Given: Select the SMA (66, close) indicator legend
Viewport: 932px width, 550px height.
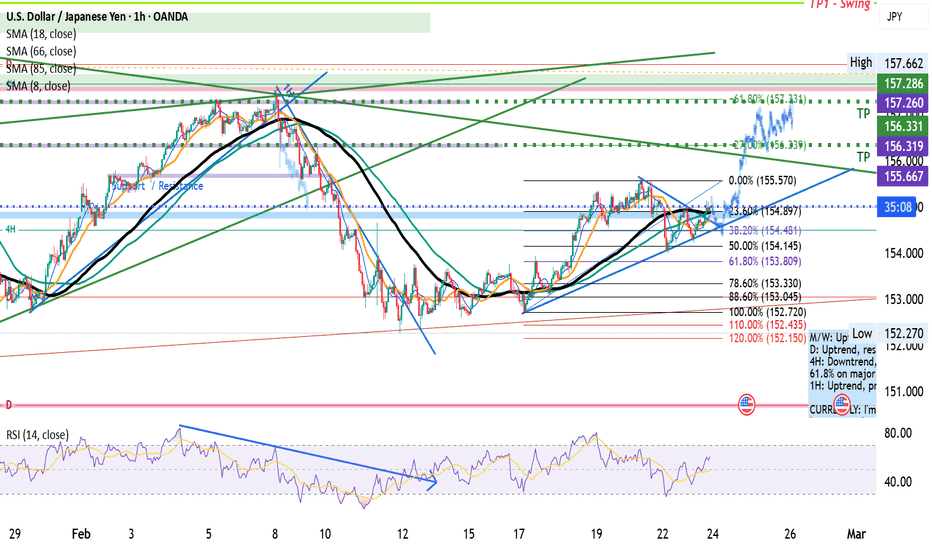Looking at the screenshot, I should [40, 51].
